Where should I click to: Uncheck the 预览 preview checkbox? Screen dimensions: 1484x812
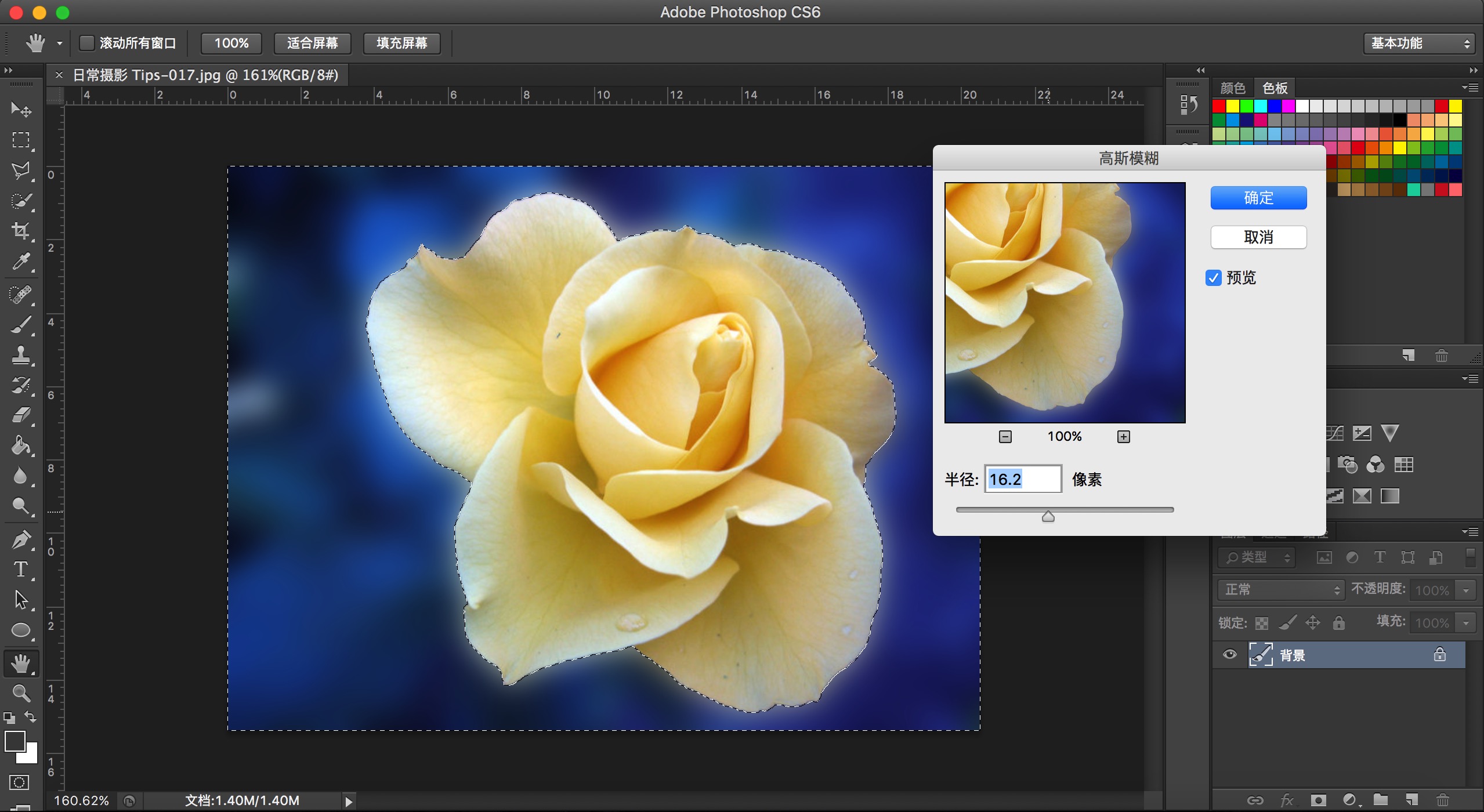point(1214,278)
